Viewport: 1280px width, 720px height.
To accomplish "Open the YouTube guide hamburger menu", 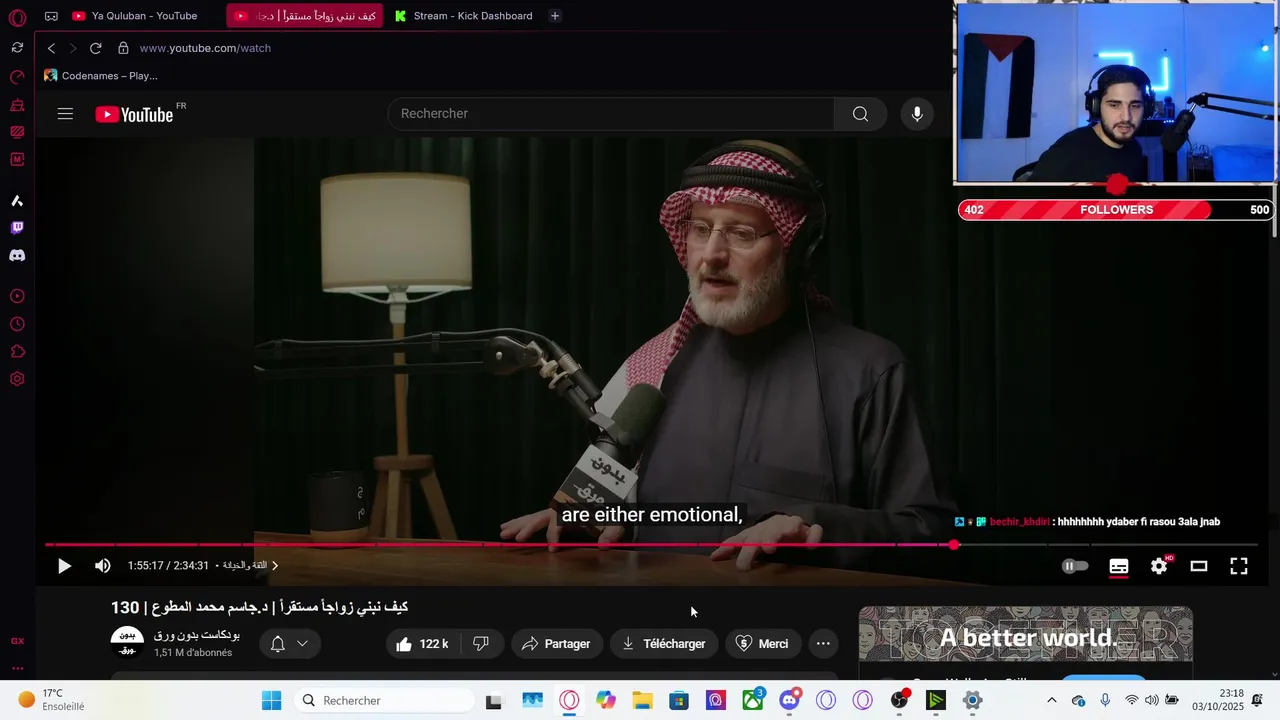I will pyautogui.click(x=65, y=114).
